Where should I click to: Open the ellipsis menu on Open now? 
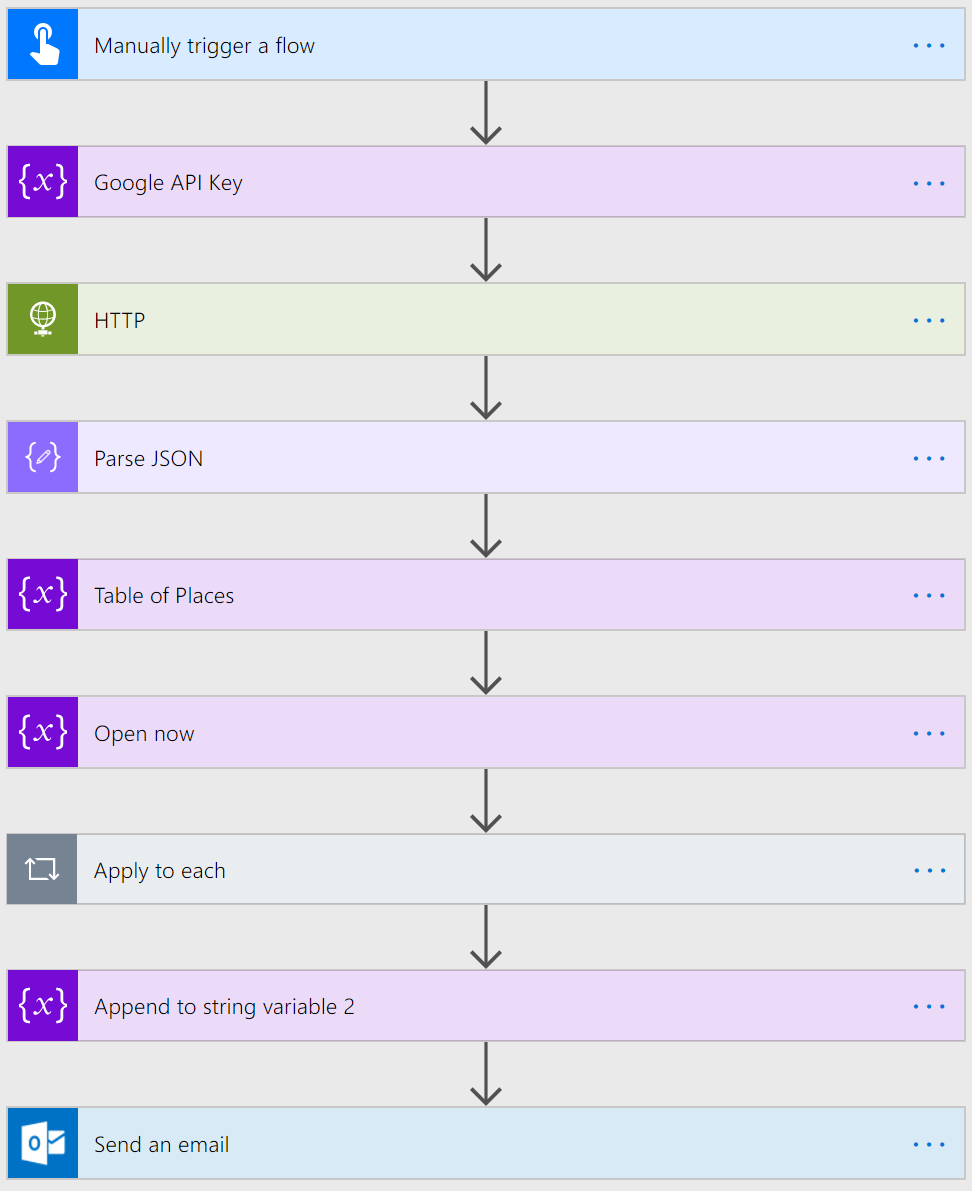click(929, 733)
